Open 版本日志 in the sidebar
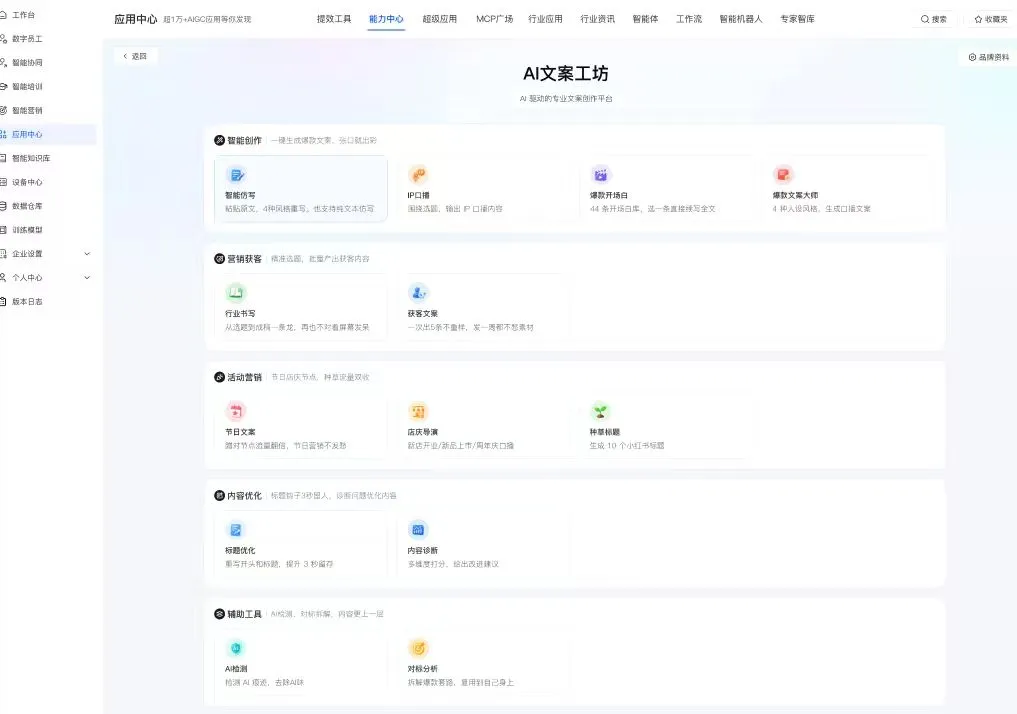Screen dimensions: 1017x714 (x=27, y=302)
